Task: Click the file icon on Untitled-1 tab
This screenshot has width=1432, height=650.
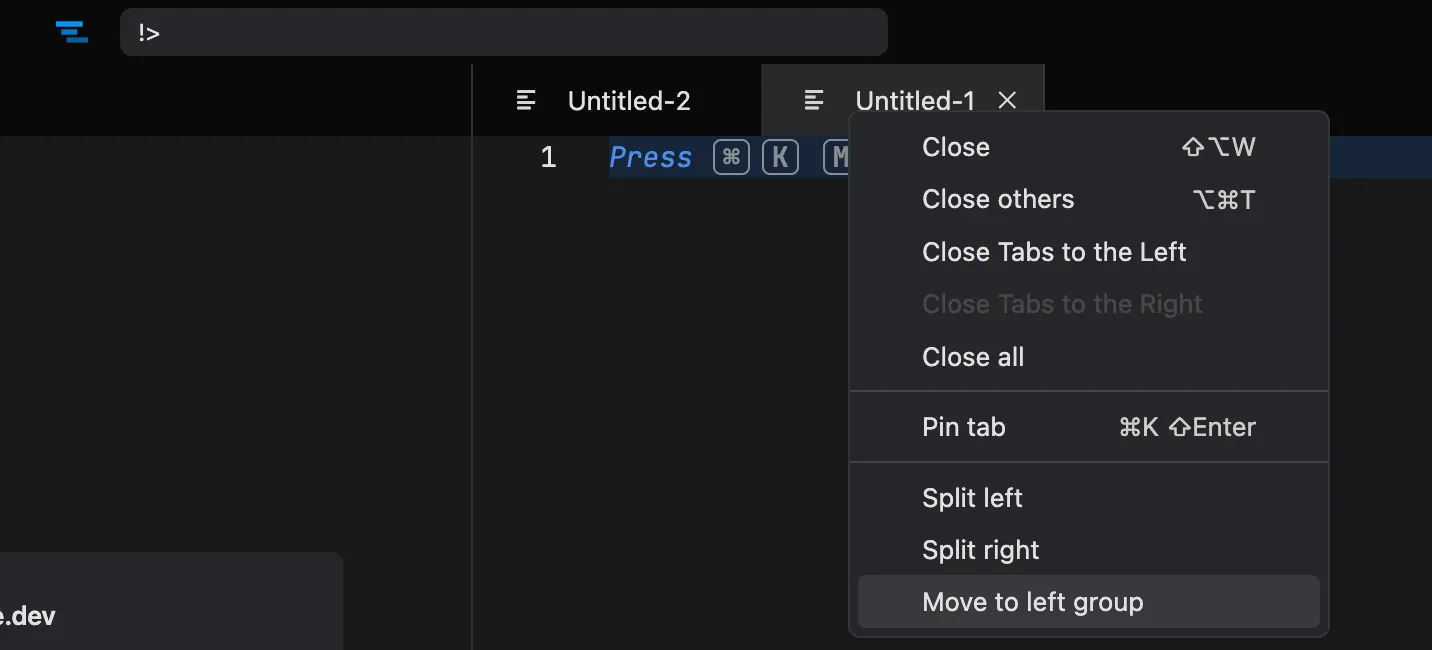Action: [814, 100]
